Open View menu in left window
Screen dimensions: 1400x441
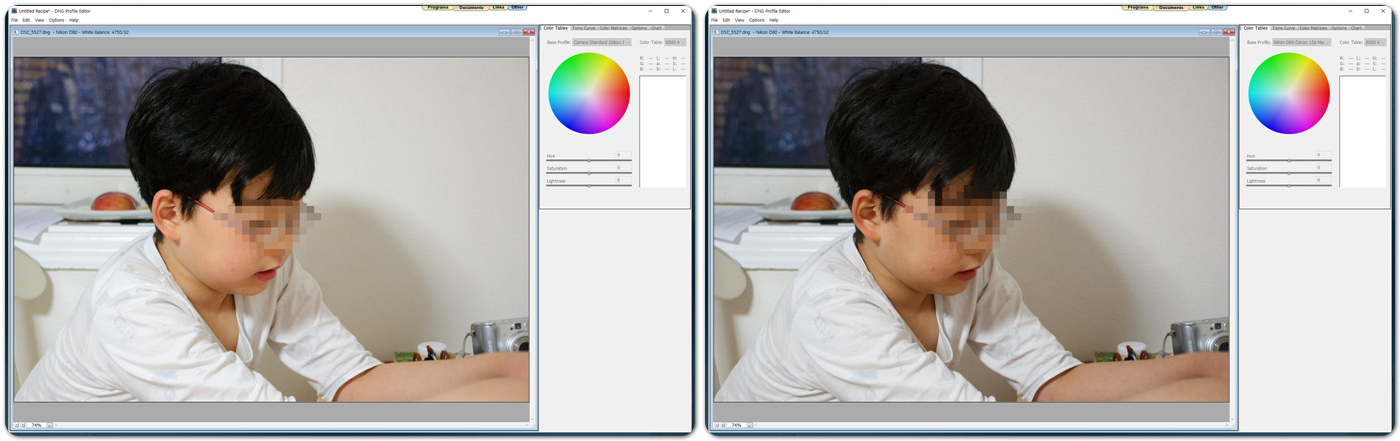(39, 20)
